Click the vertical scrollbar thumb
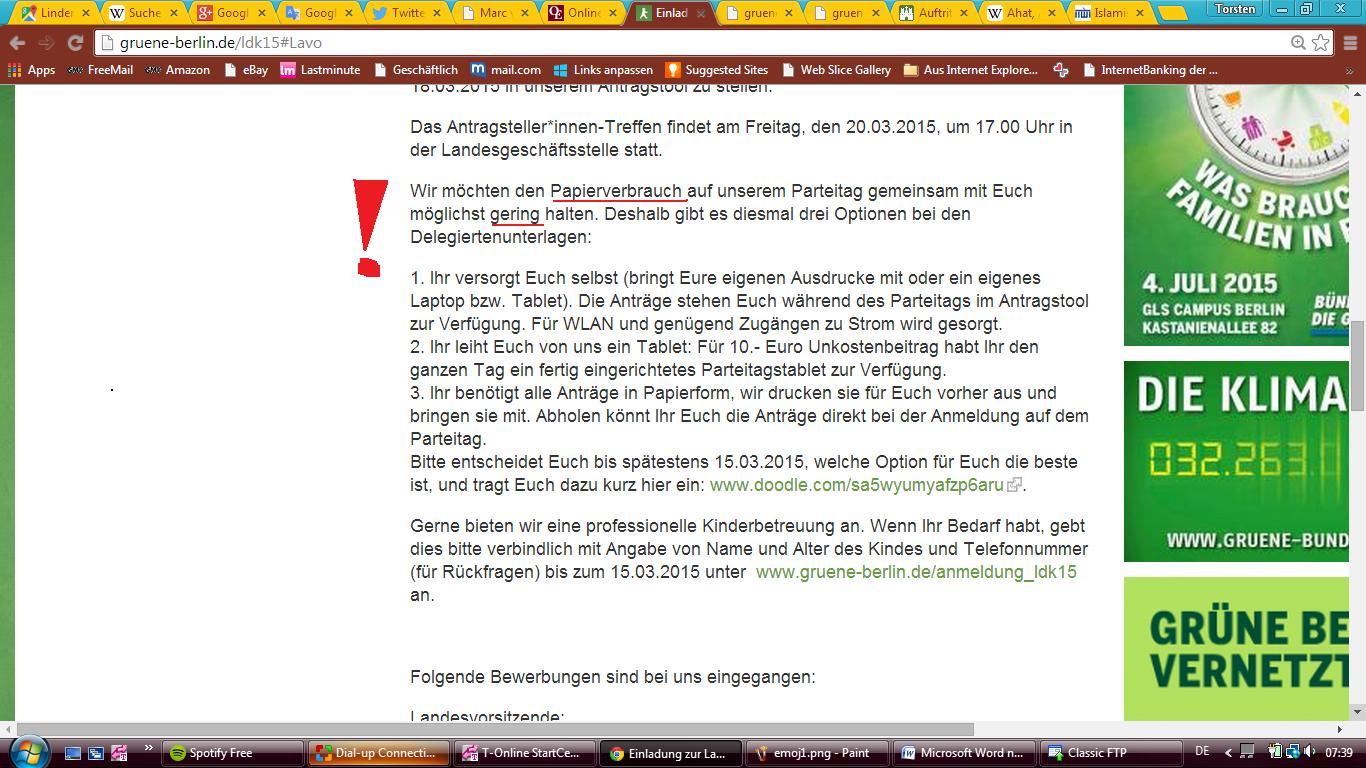This screenshot has height=768, width=1366. [x=1357, y=365]
